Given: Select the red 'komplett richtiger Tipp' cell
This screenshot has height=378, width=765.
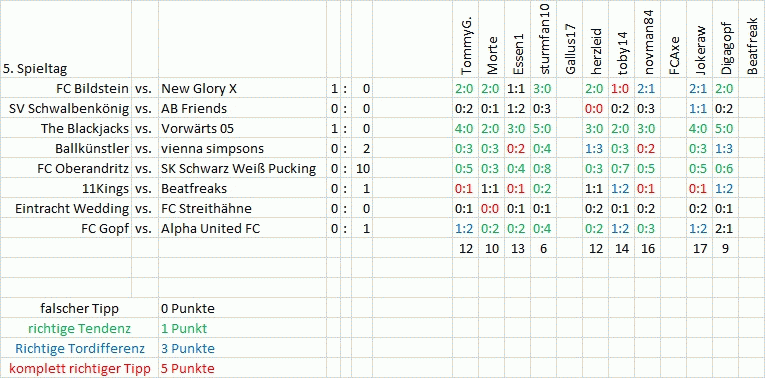Looking at the screenshot, I should click(80, 368).
